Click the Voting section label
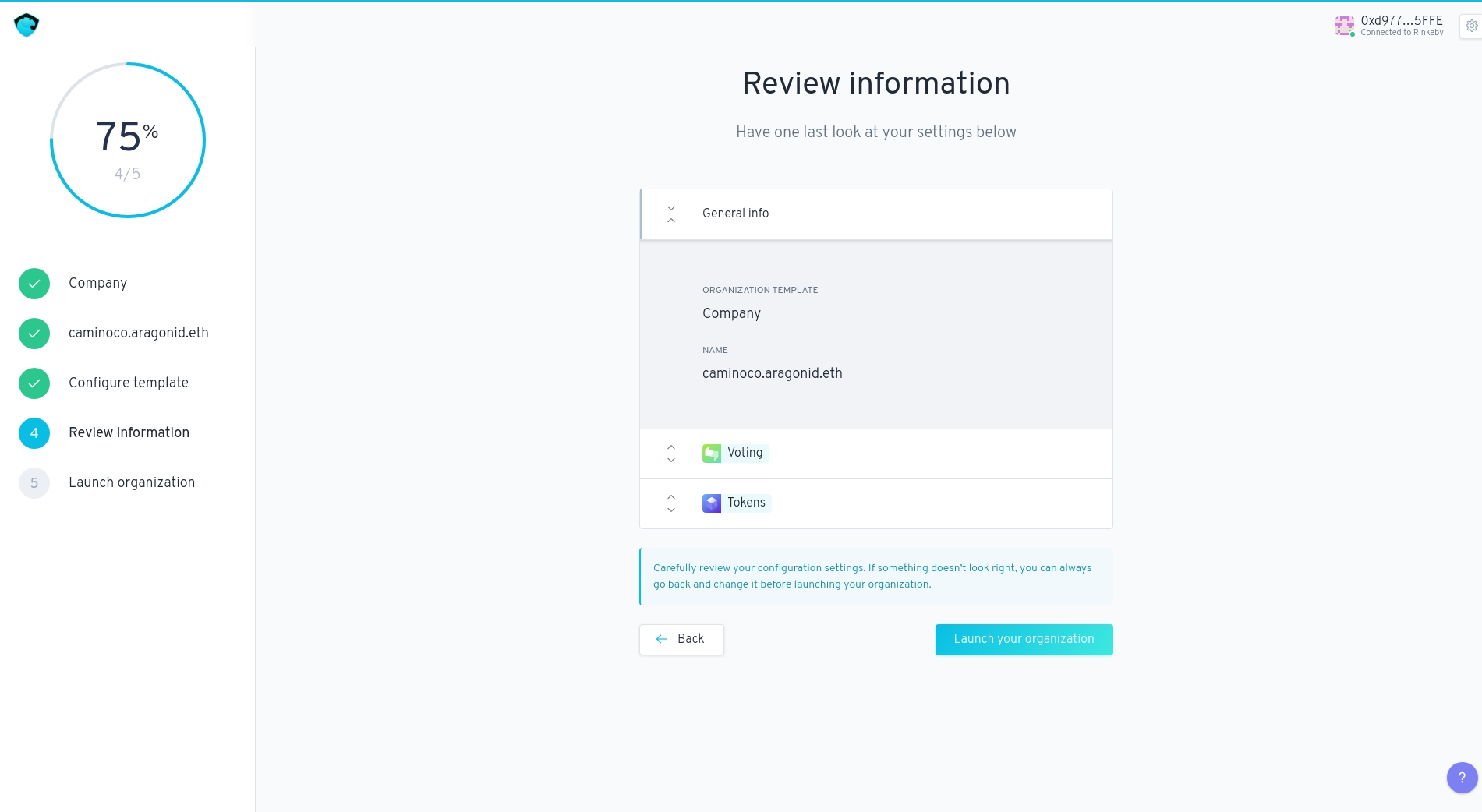 (745, 453)
